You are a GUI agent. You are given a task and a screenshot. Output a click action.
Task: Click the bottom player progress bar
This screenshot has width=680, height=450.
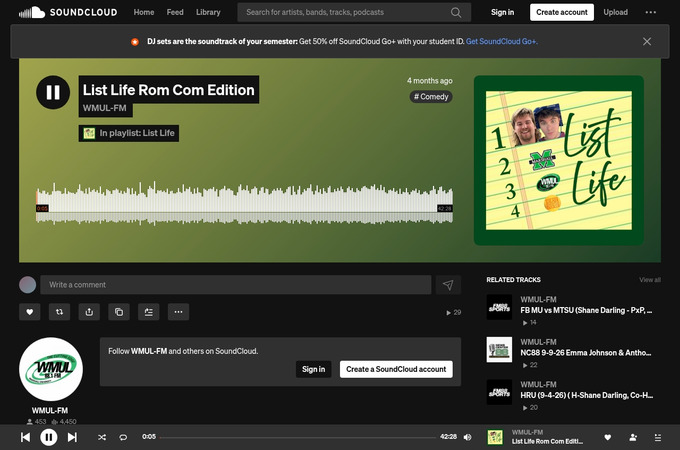click(x=298, y=437)
